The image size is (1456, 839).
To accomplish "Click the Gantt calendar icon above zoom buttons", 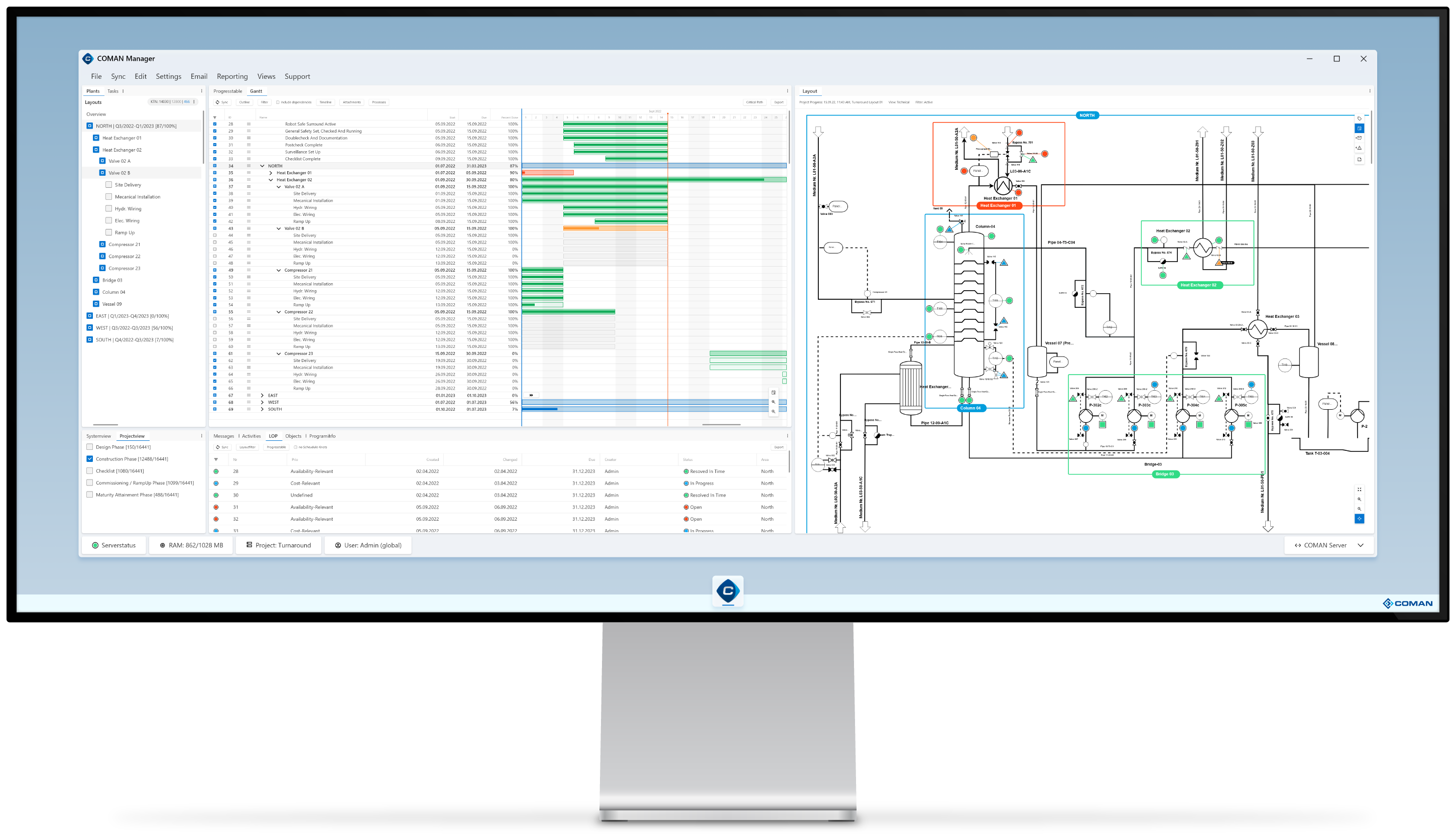I will pos(773,393).
